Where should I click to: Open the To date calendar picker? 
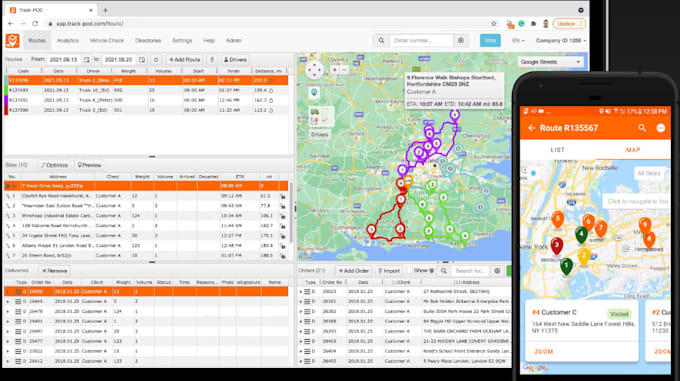pos(142,59)
